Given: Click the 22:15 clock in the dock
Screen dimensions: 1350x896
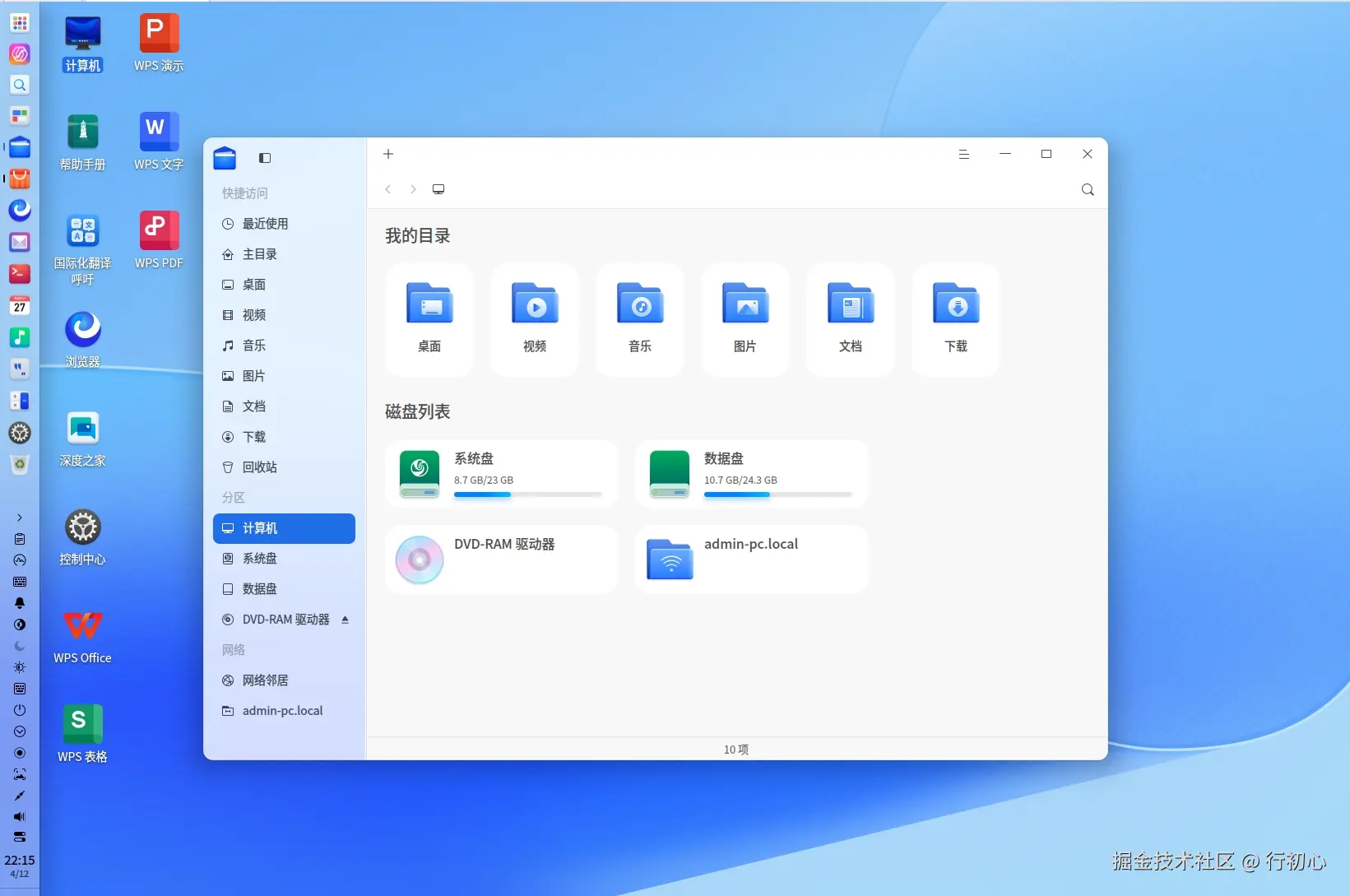Looking at the screenshot, I should tap(20, 861).
